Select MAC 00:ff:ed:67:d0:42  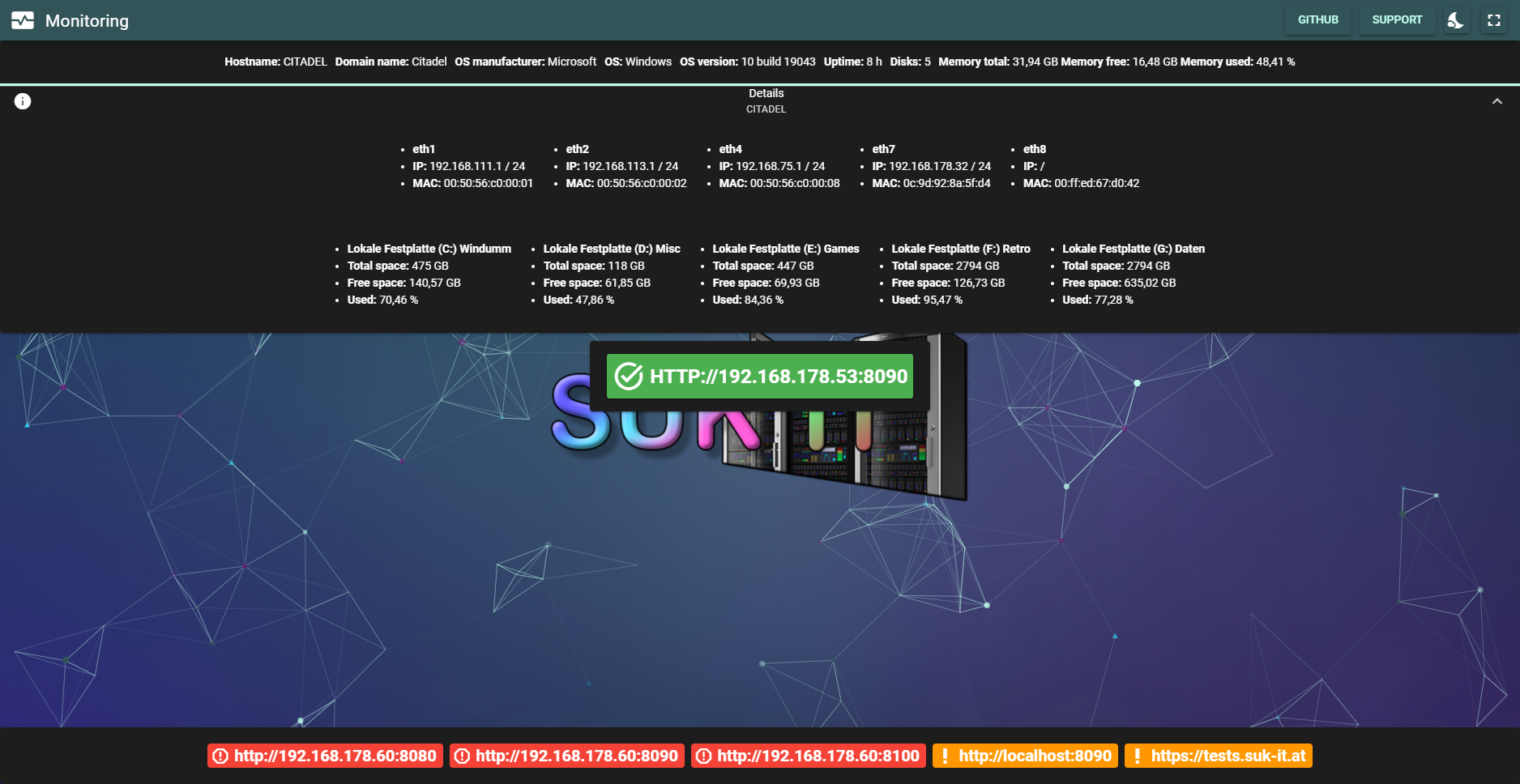[x=1081, y=183]
